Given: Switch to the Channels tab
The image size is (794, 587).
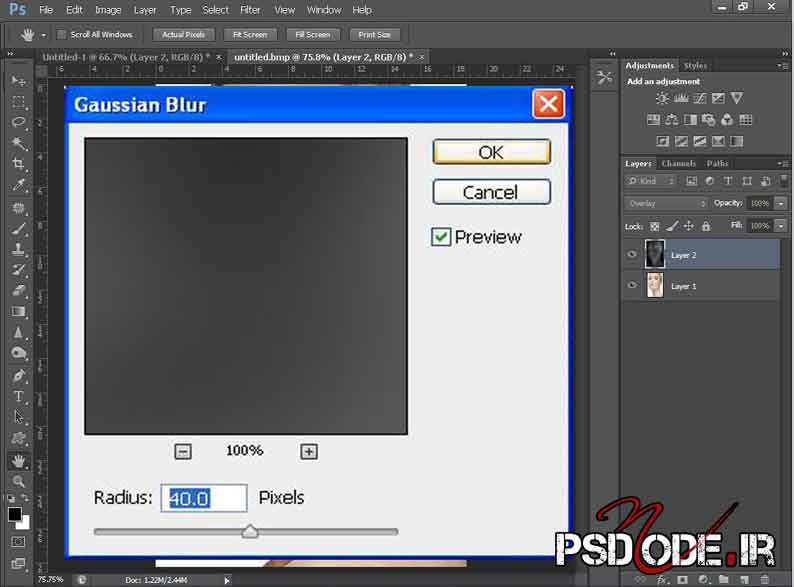Looking at the screenshot, I should [678, 164].
